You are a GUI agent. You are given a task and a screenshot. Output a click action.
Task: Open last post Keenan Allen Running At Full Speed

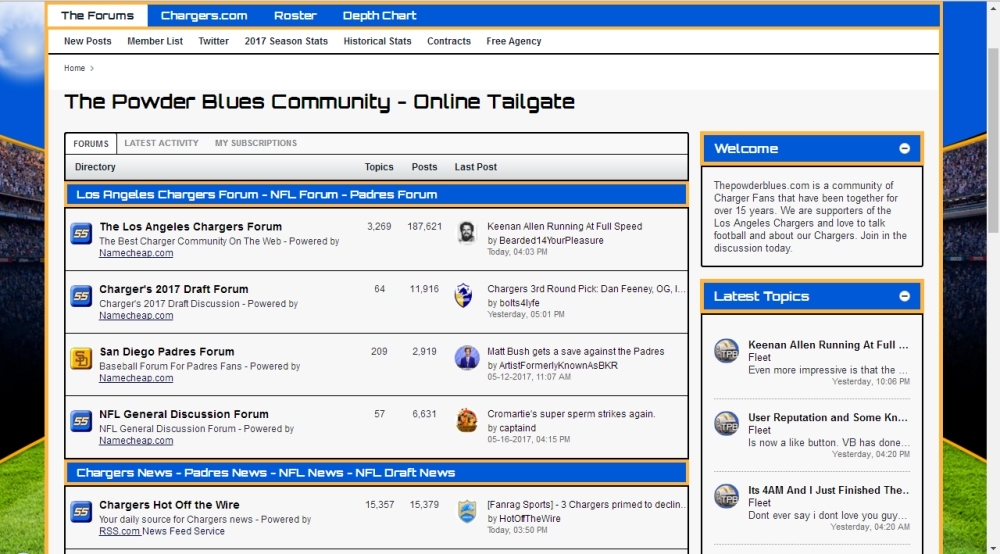tap(564, 226)
